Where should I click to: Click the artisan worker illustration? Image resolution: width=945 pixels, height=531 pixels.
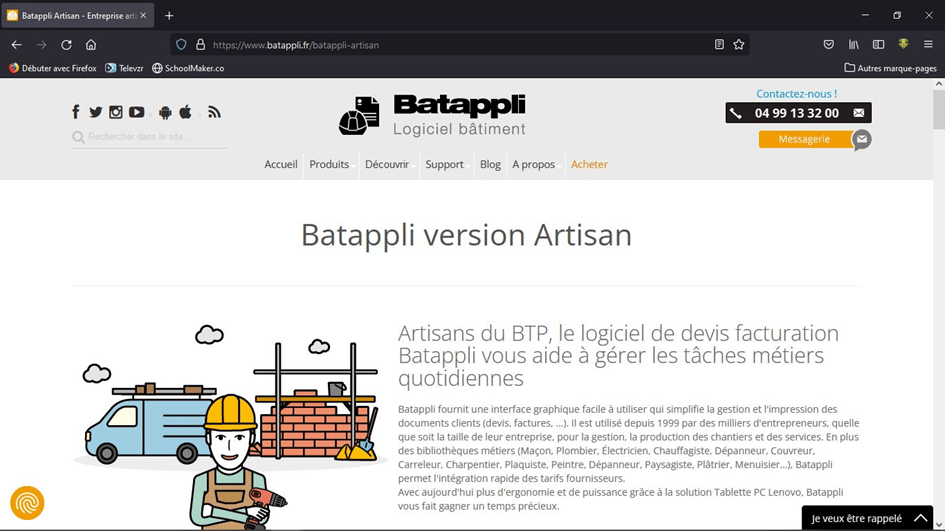coord(238,462)
